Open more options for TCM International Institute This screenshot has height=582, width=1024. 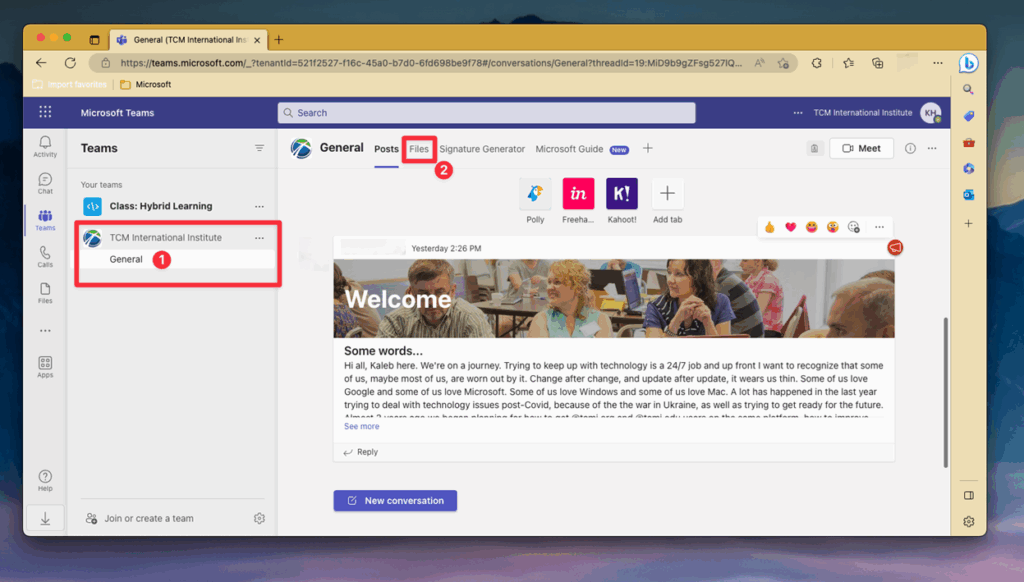259,238
